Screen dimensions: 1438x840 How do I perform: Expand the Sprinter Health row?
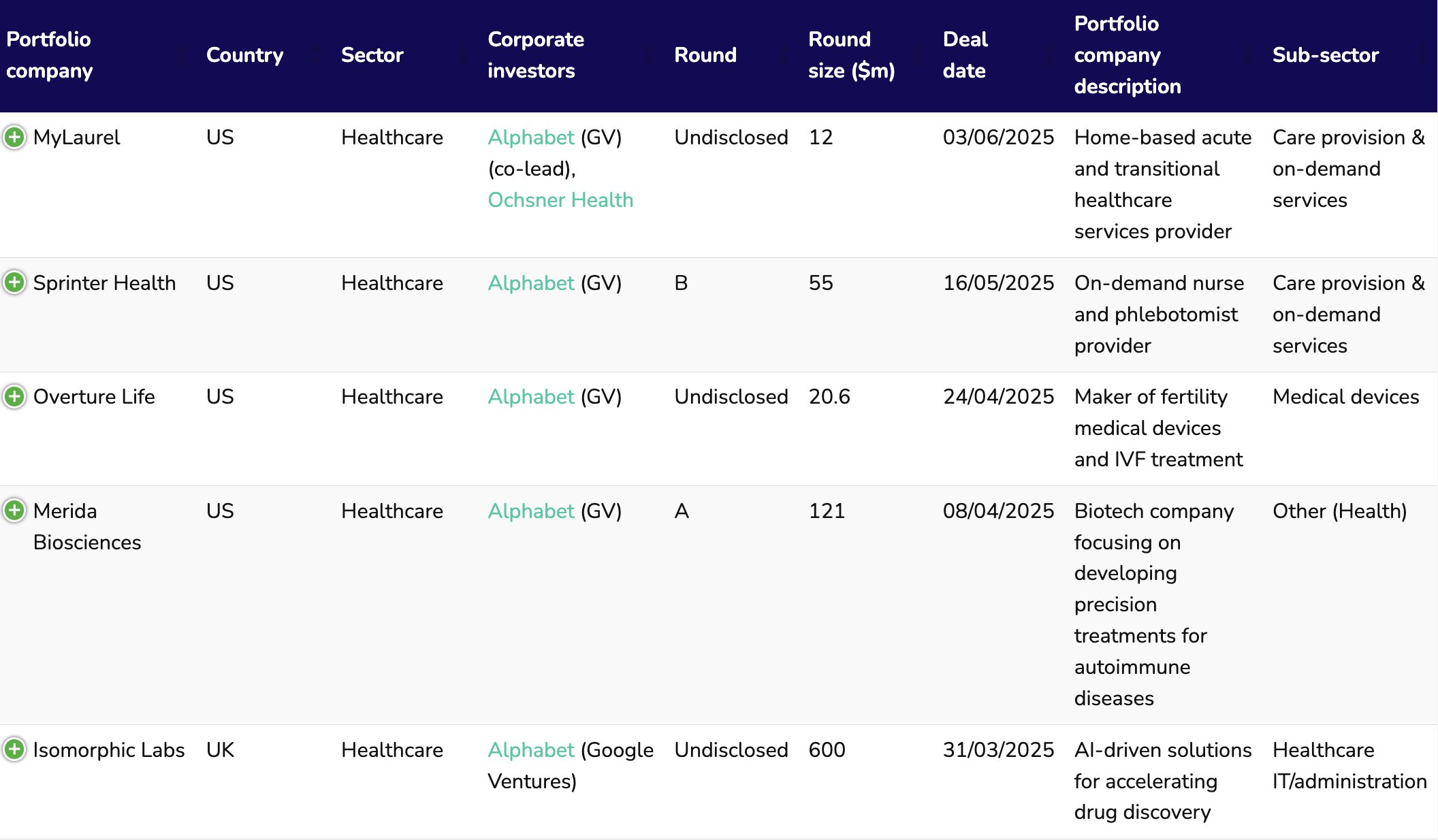14,282
